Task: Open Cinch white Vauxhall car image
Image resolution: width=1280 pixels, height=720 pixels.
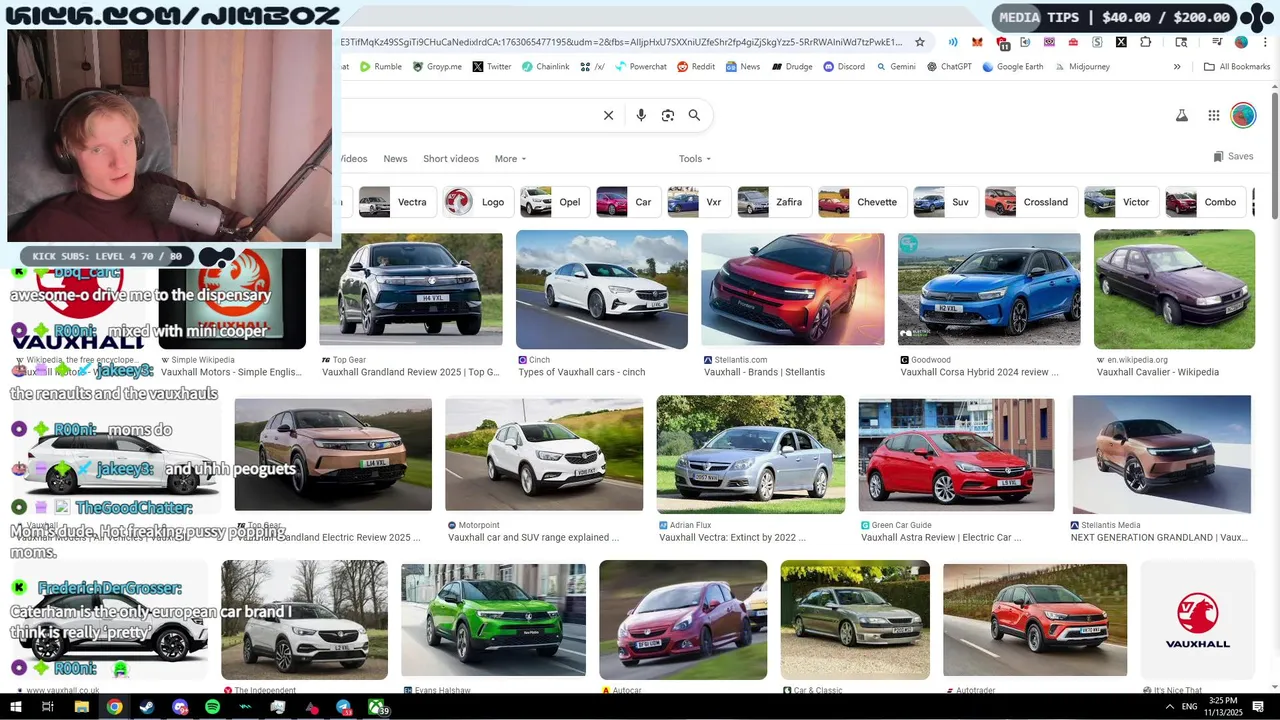Action: tap(602, 290)
